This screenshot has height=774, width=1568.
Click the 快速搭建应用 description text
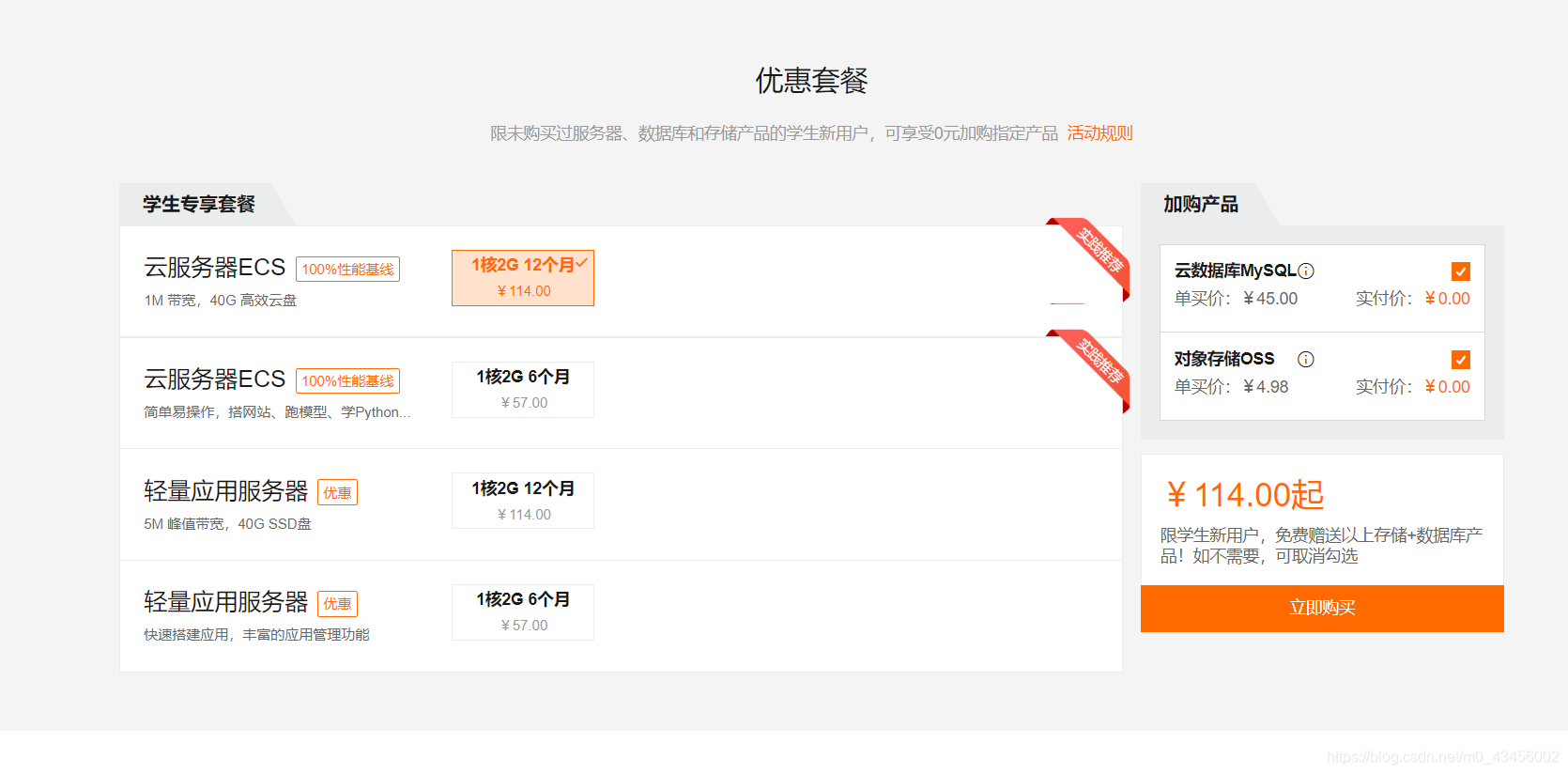click(x=256, y=635)
